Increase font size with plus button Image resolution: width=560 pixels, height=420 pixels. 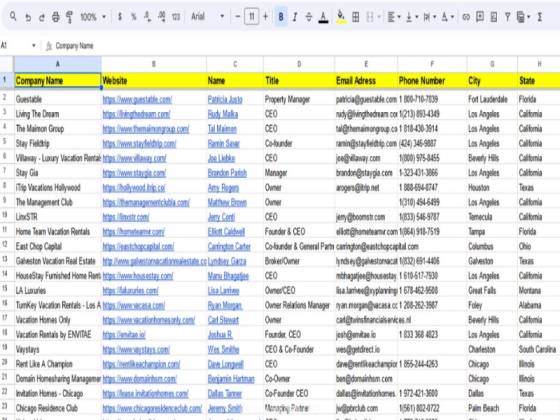(265, 16)
